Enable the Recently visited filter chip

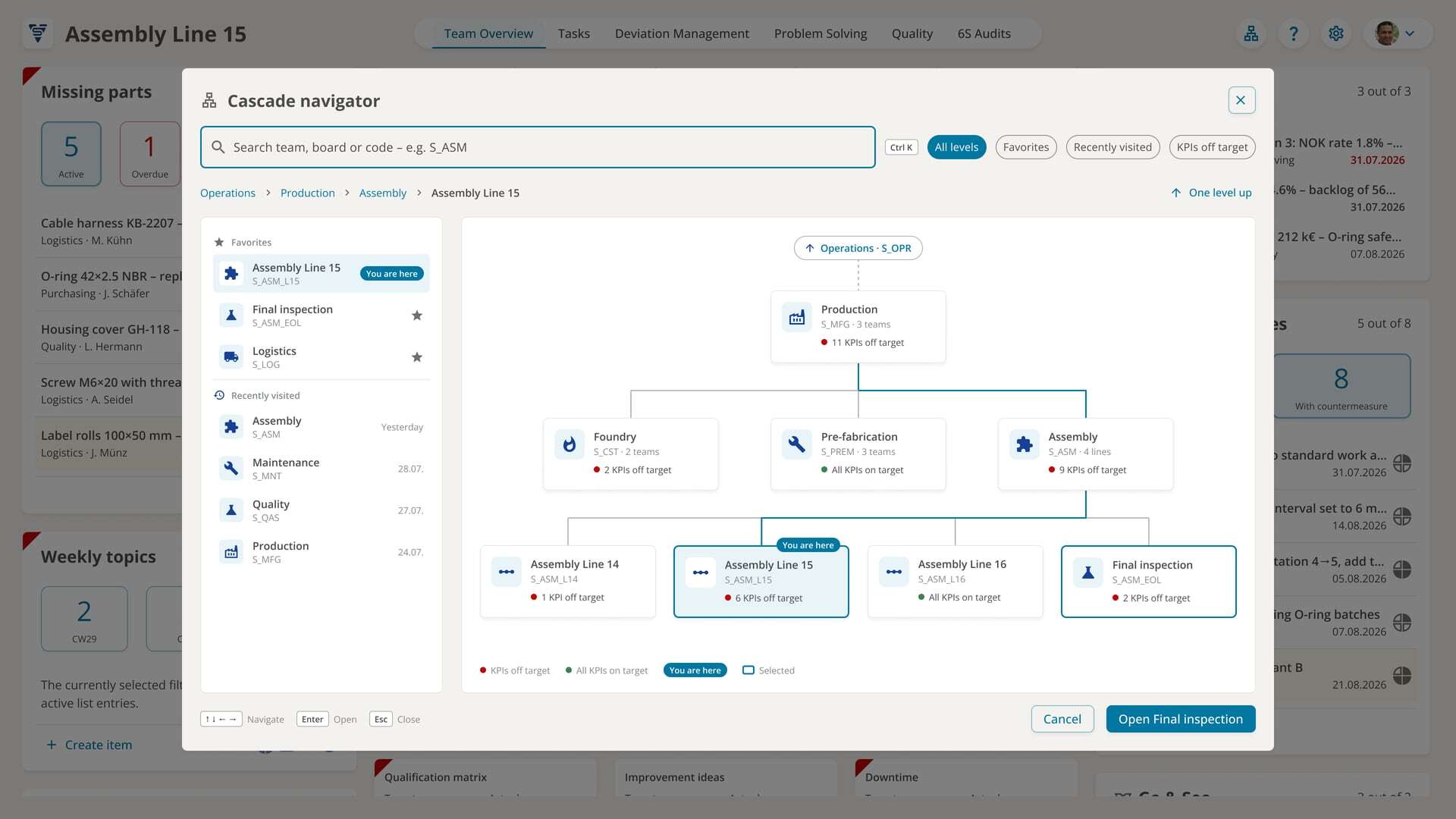coord(1112,147)
